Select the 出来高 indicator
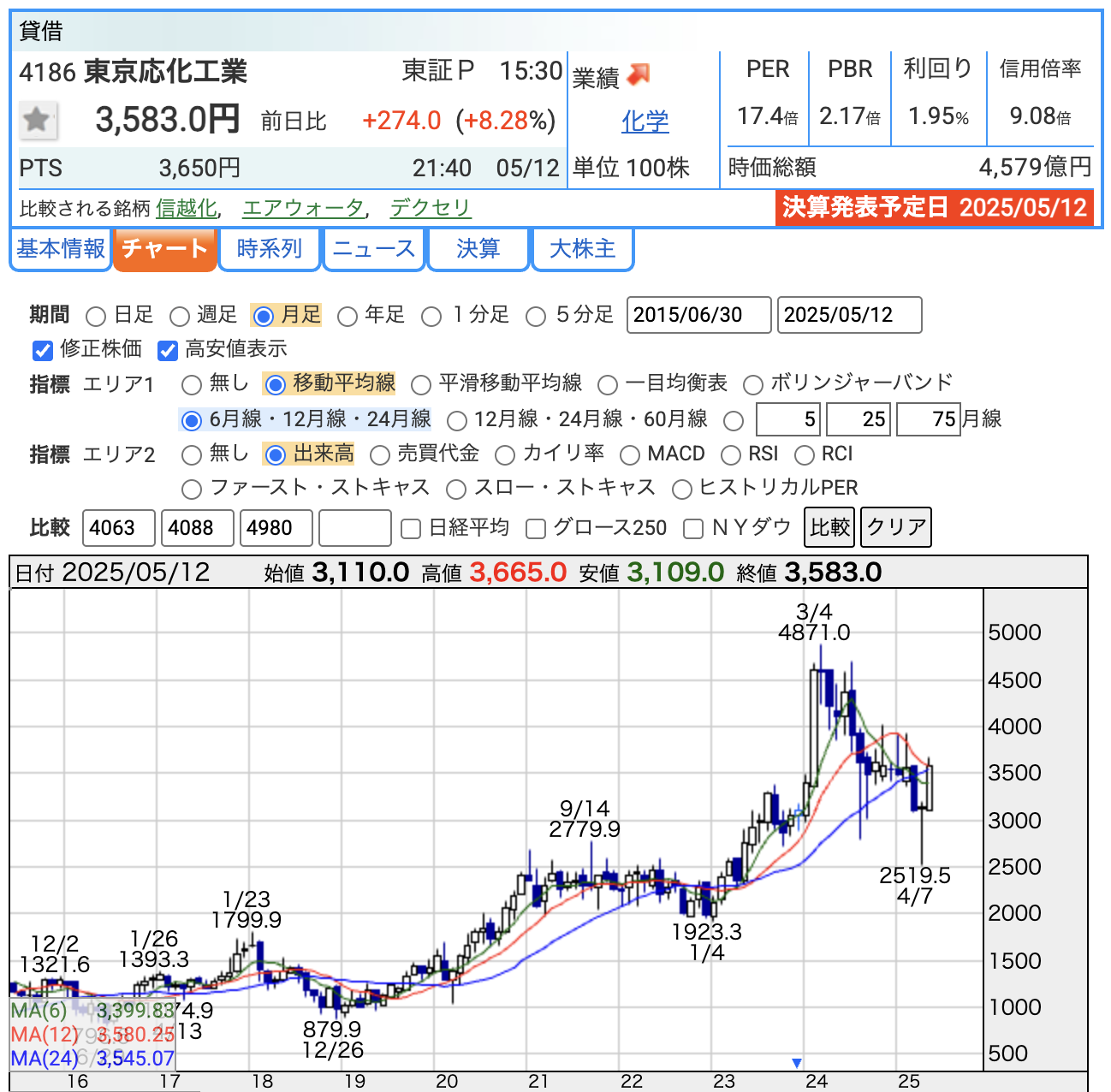This screenshot has width=1111, height=1092. click(275, 454)
